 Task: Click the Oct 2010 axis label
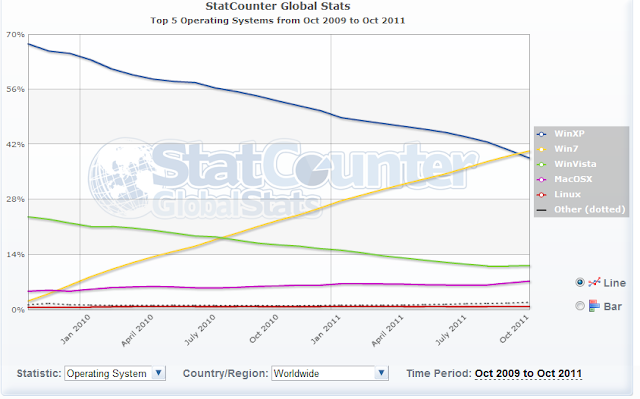point(264,329)
